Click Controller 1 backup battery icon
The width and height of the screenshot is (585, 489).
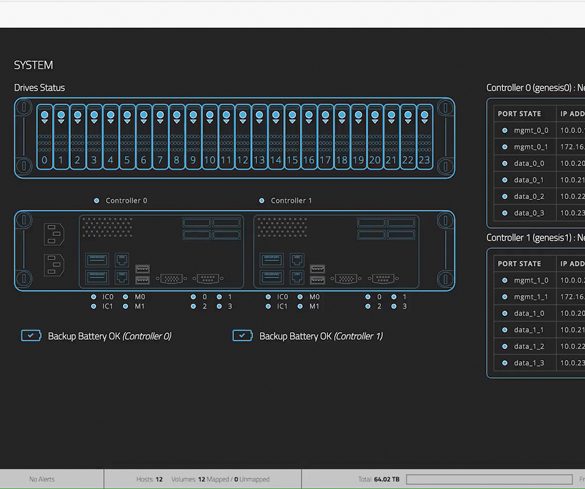point(243,336)
